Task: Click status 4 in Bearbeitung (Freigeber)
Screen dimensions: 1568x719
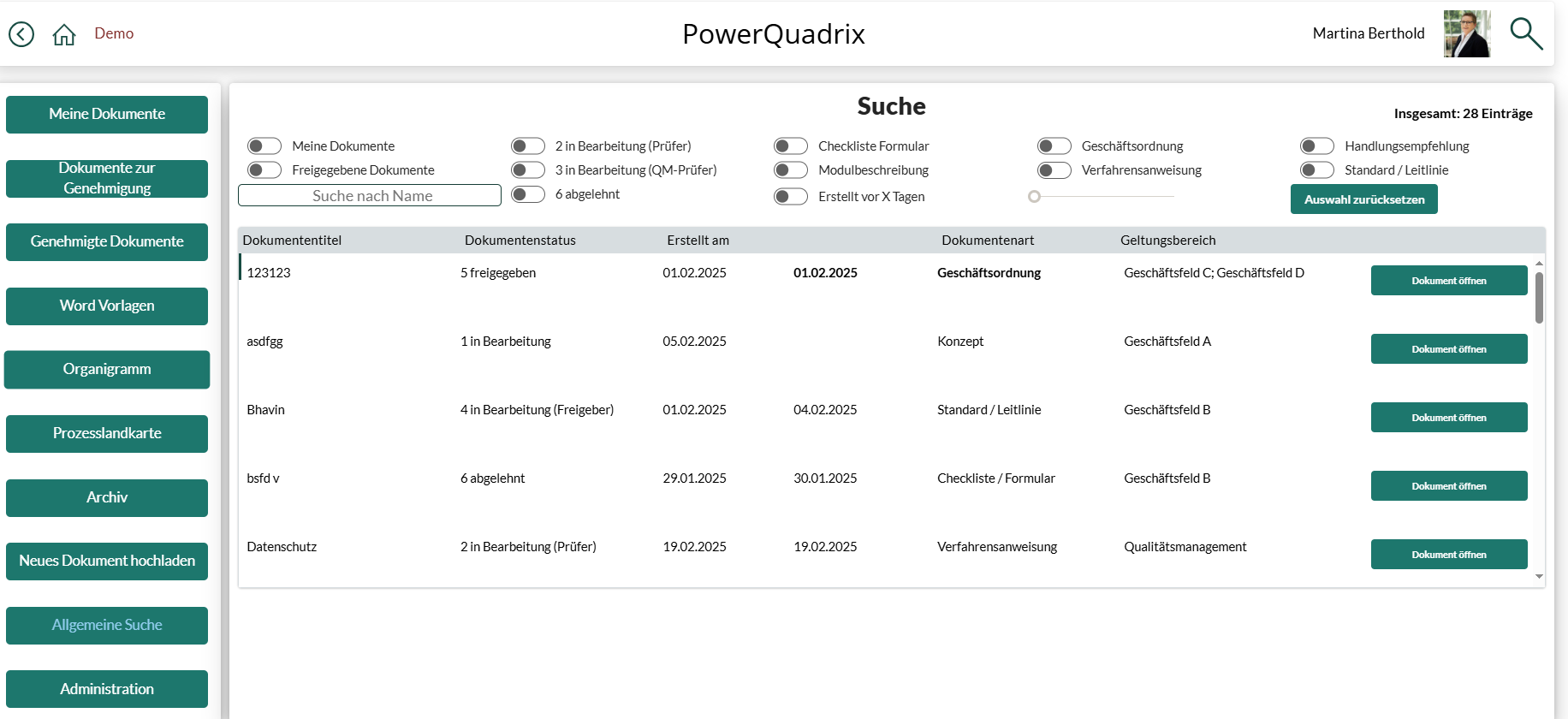Action: click(x=538, y=410)
